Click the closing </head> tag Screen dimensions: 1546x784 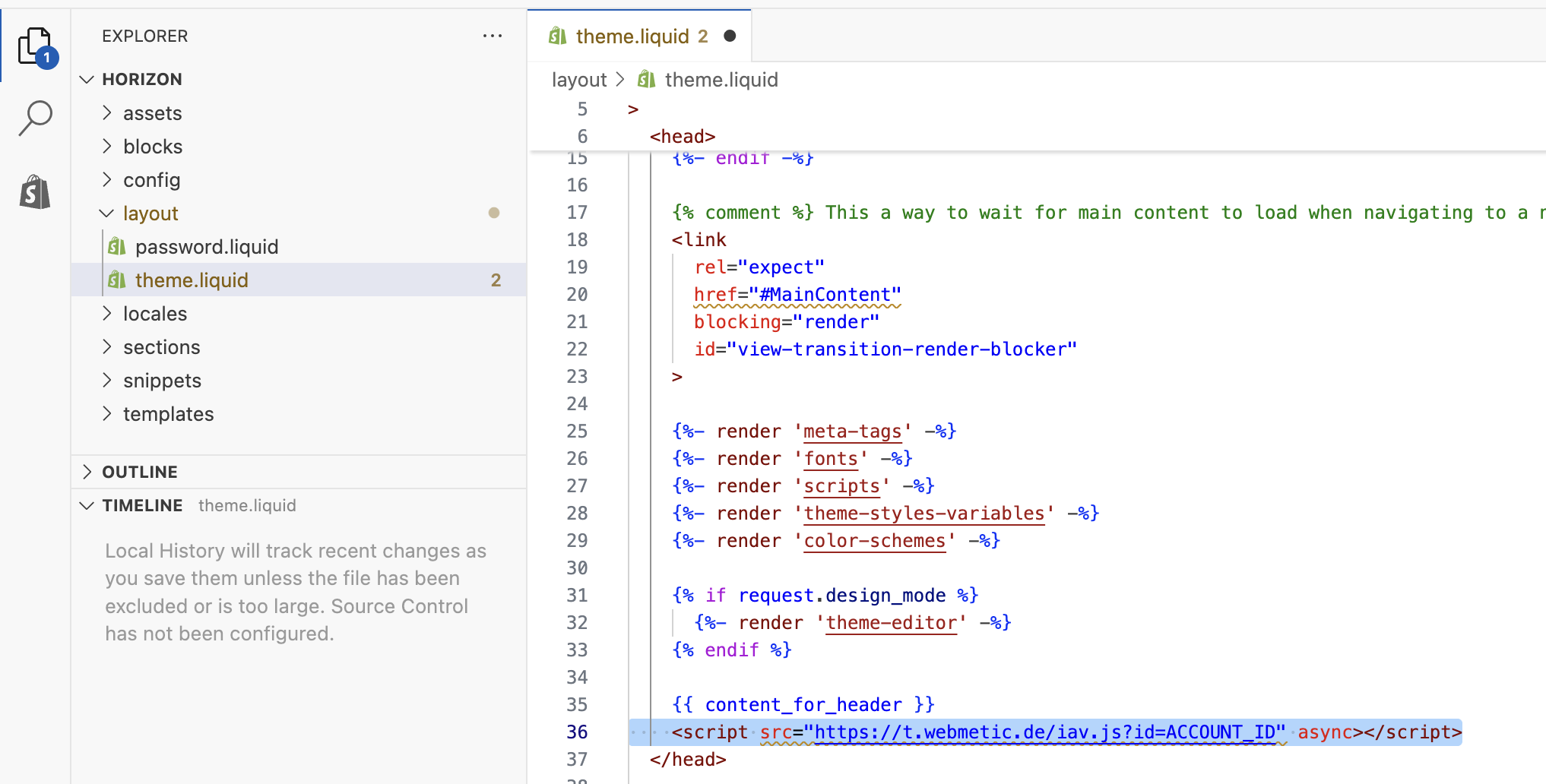click(688, 760)
